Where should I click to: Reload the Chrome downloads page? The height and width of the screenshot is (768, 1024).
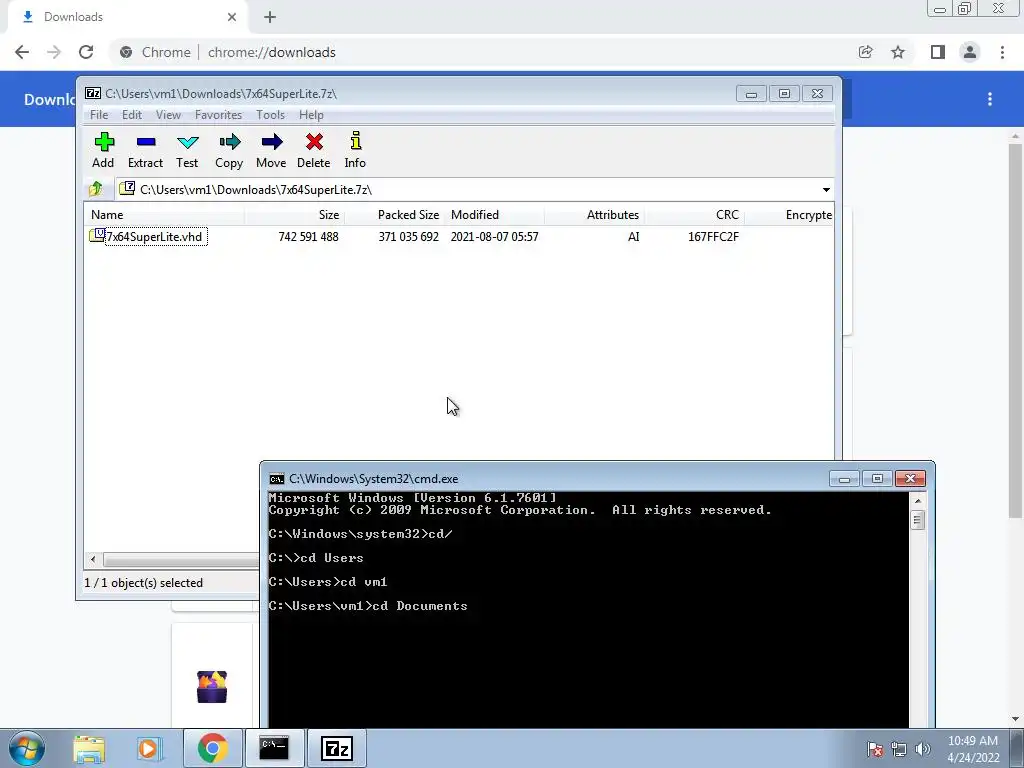pyautogui.click(x=86, y=52)
